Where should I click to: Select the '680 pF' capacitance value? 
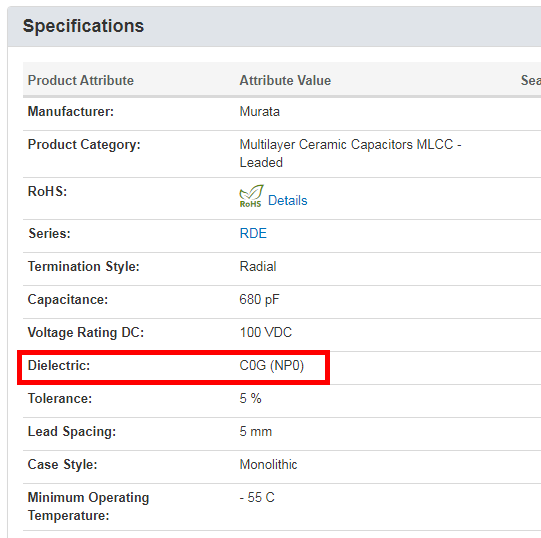pos(259,300)
